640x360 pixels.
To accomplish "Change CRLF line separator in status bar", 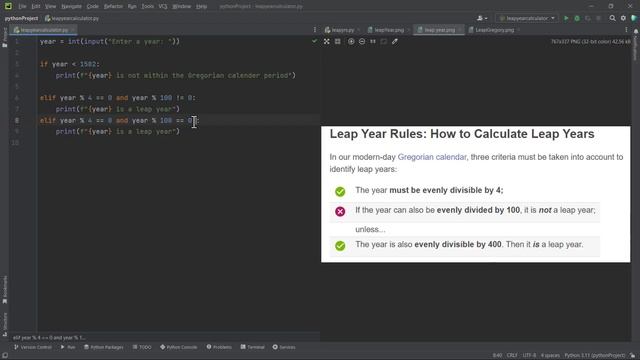I will tap(512, 356).
